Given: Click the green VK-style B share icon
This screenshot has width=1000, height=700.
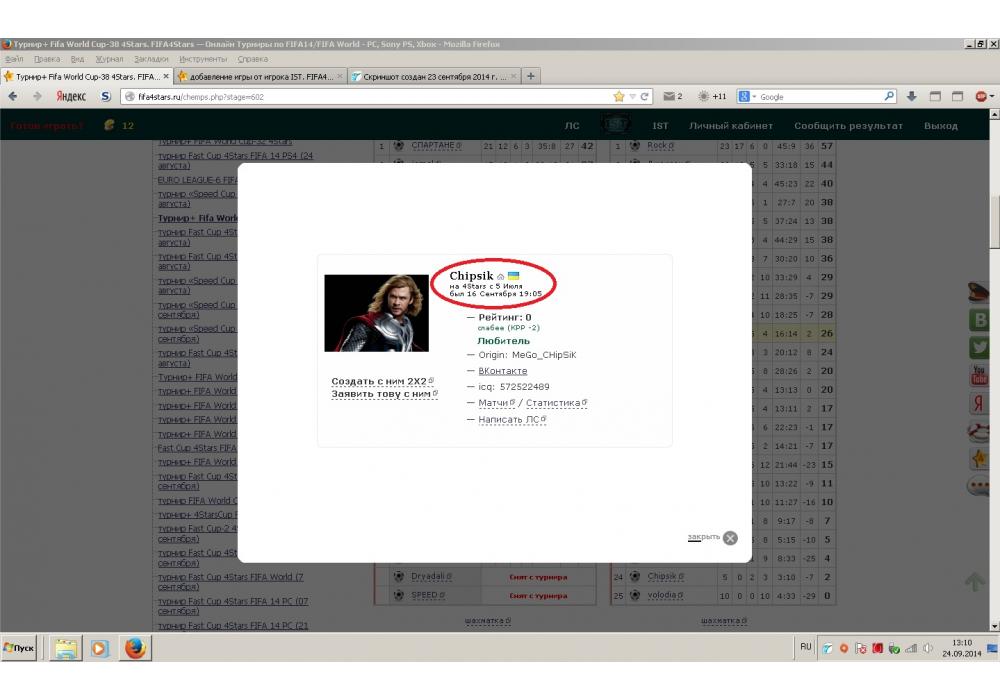Looking at the screenshot, I should click(978, 320).
